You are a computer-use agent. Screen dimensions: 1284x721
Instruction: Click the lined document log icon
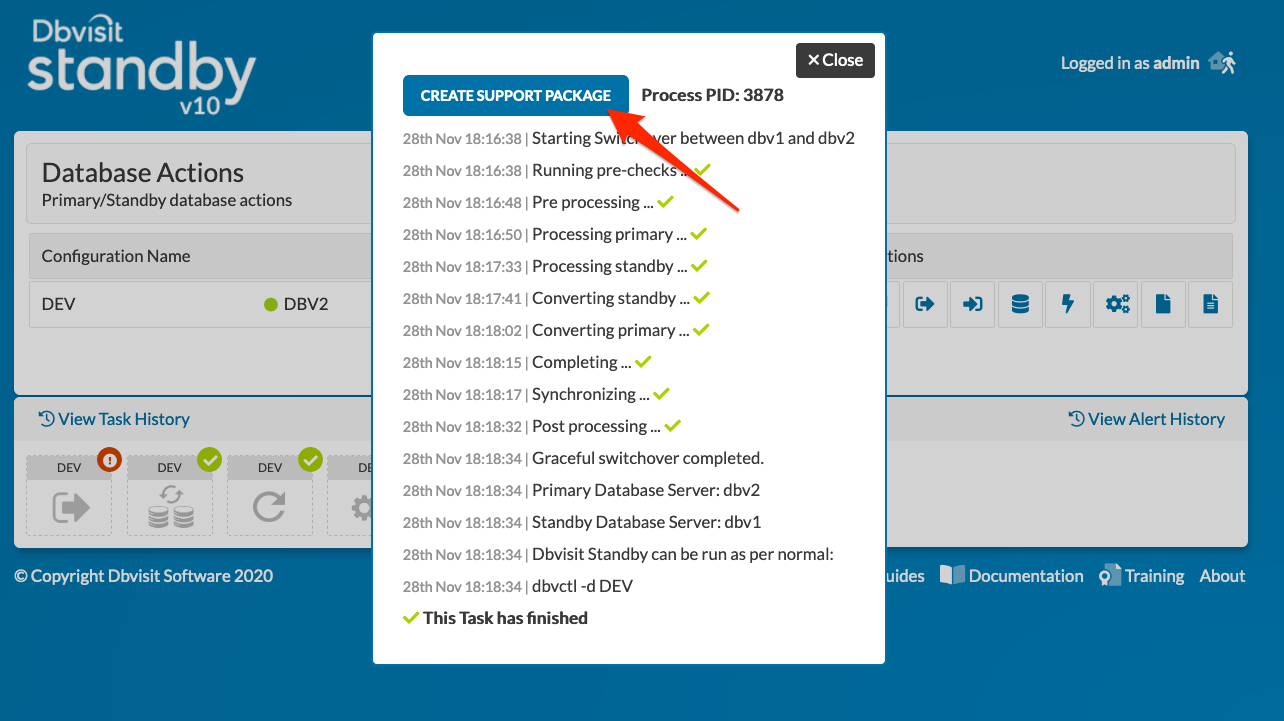click(1210, 304)
